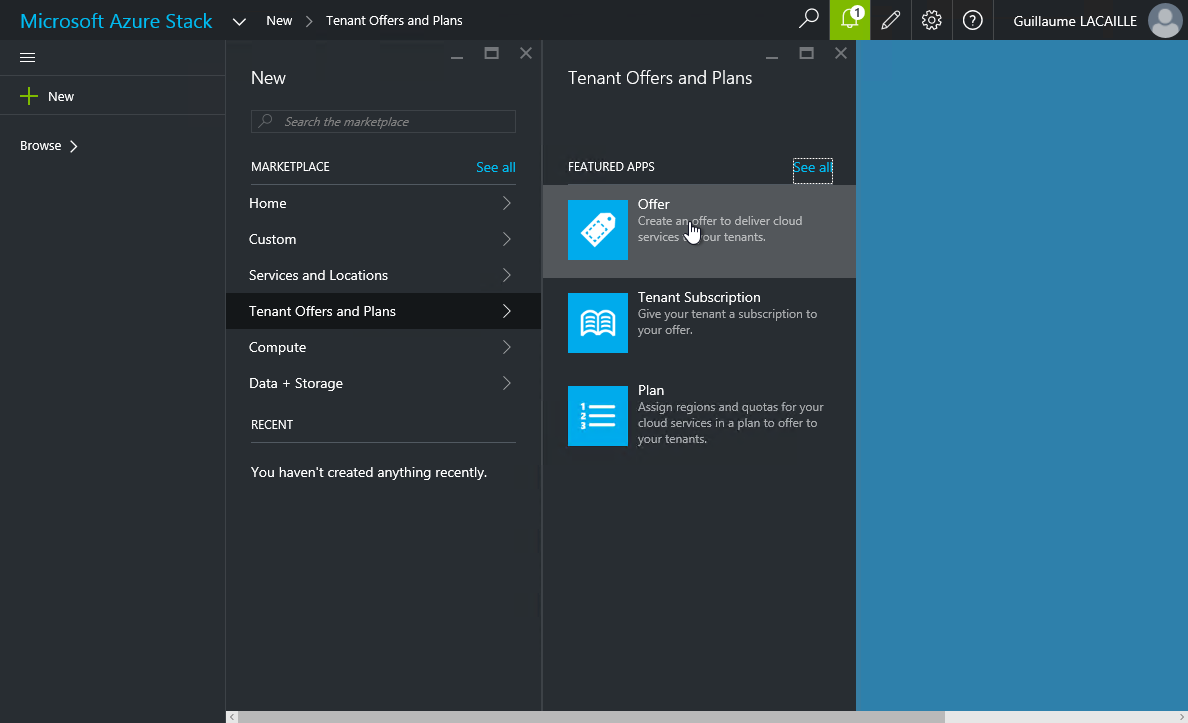Open the help question mark icon
The height and width of the screenshot is (723, 1188).
(972, 20)
